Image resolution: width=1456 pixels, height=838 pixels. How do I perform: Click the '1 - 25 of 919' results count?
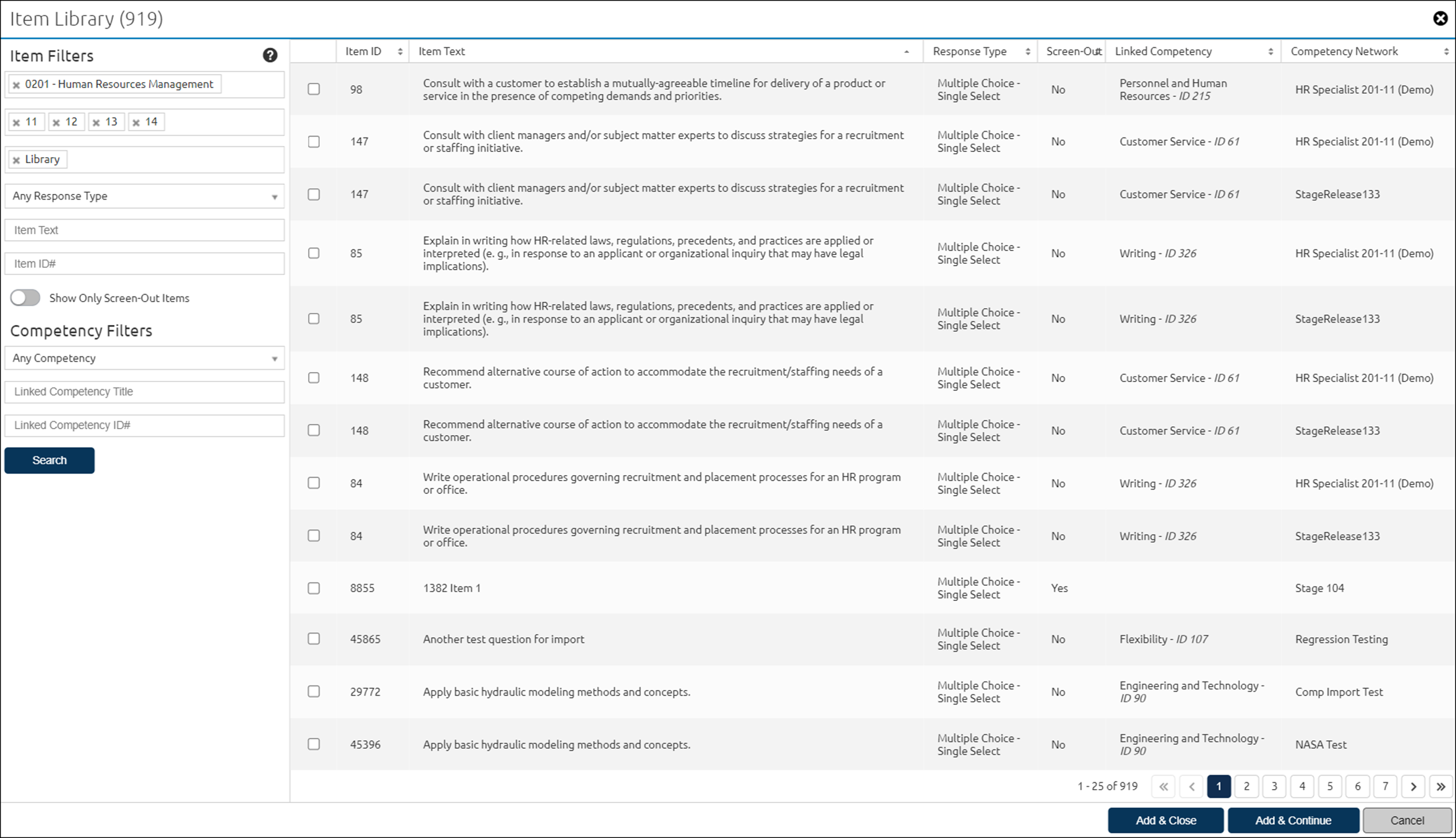(x=1107, y=786)
